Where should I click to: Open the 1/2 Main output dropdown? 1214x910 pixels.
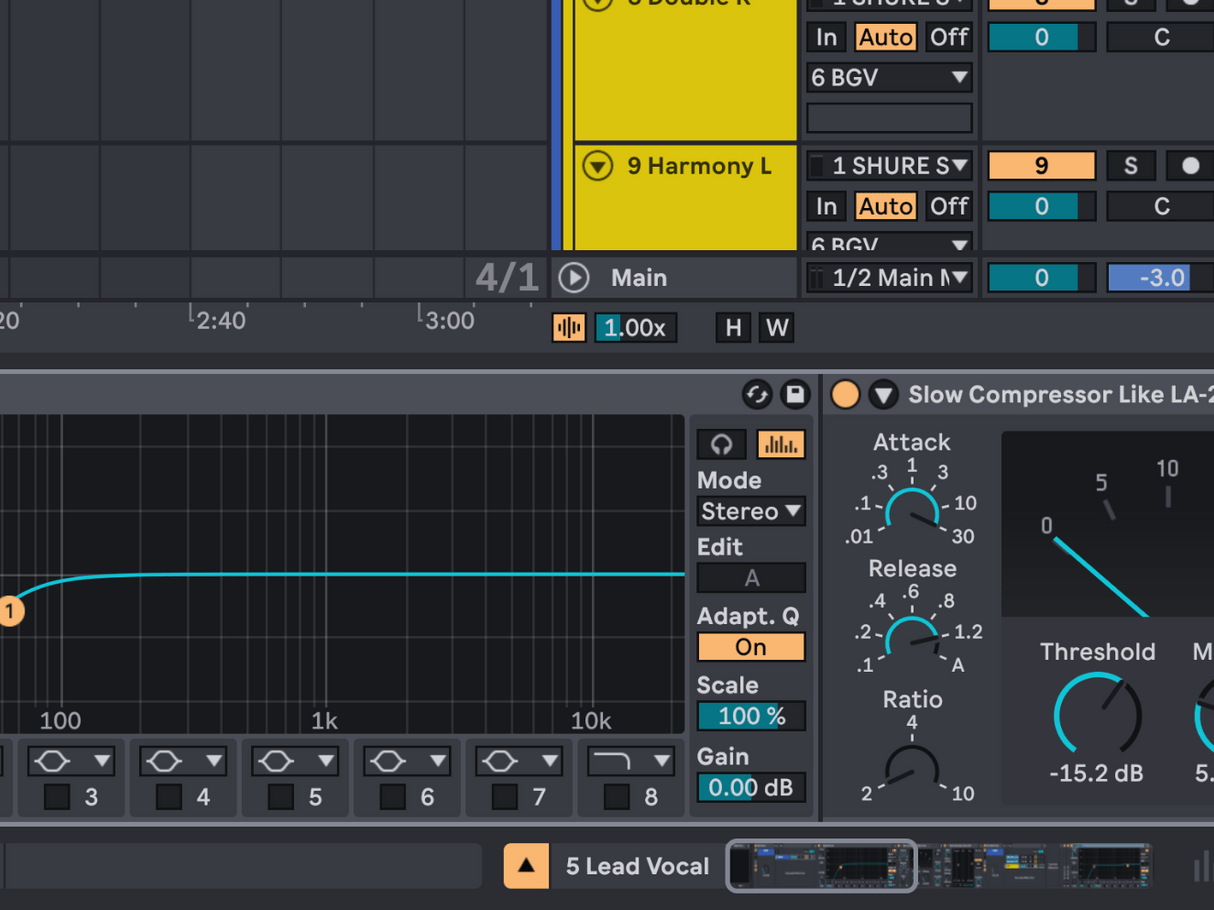coord(889,278)
